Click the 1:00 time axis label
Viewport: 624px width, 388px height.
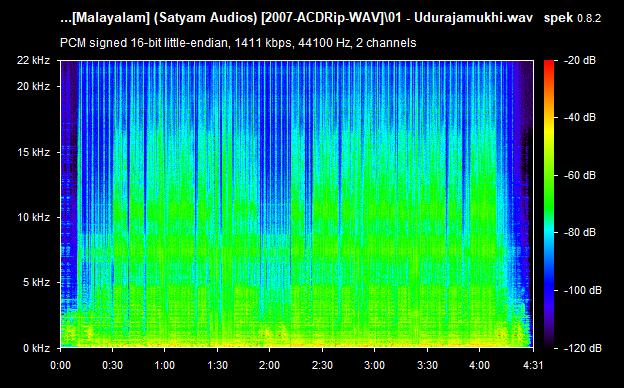point(164,365)
